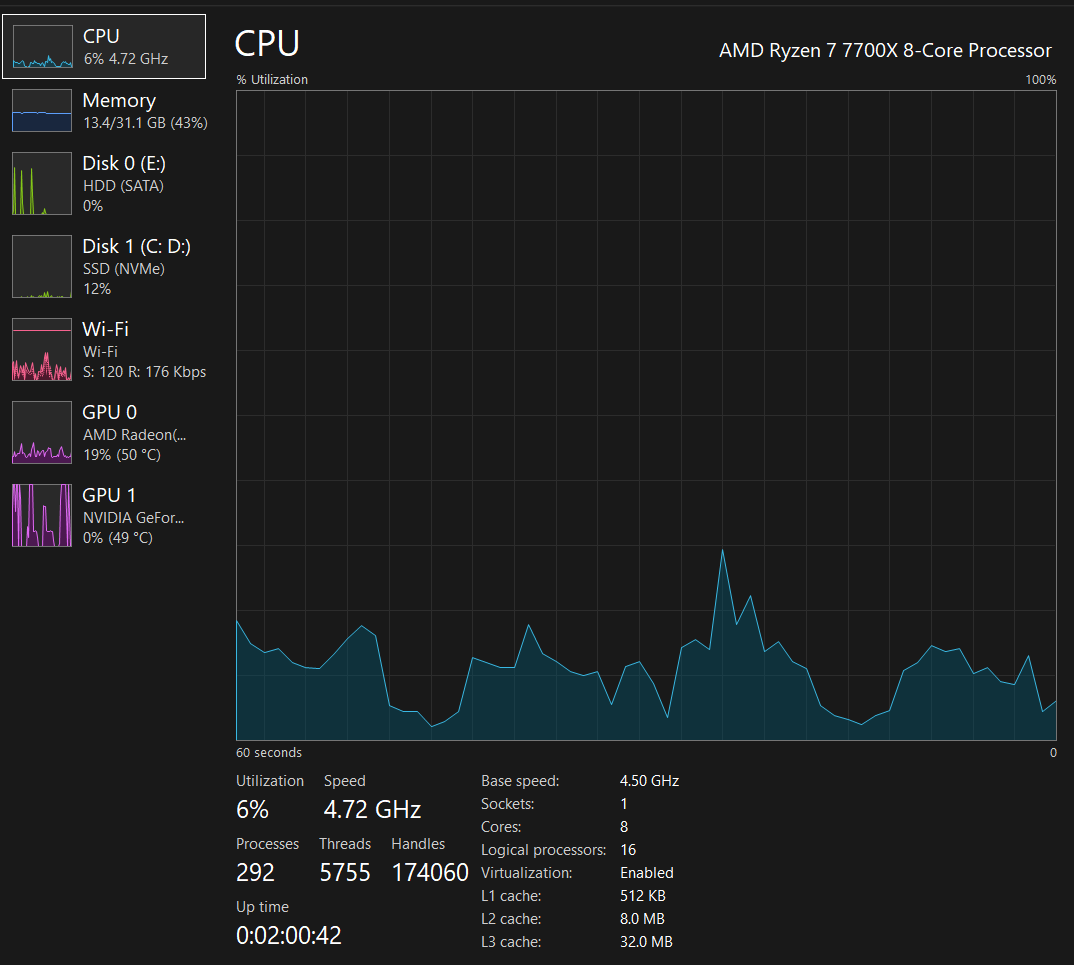The height and width of the screenshot is (965, 1074).
Task: Click the Handles count 174060
Action: [430, 873]
